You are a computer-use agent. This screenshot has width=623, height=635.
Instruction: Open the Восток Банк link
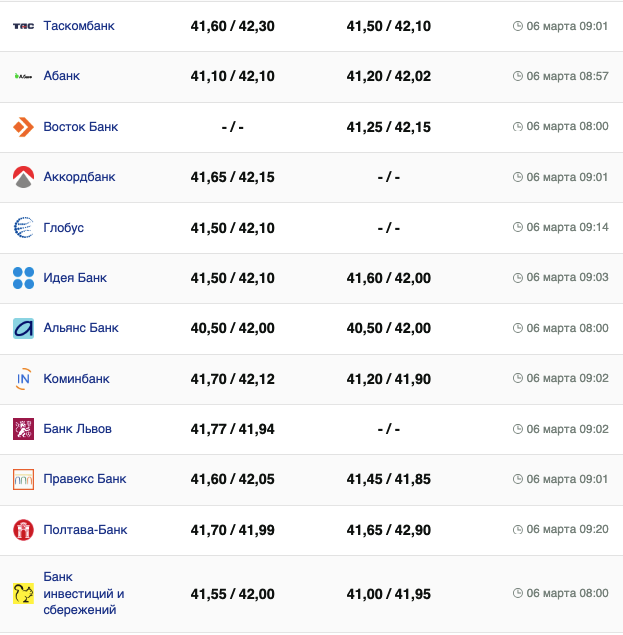[x=80, y=127]
